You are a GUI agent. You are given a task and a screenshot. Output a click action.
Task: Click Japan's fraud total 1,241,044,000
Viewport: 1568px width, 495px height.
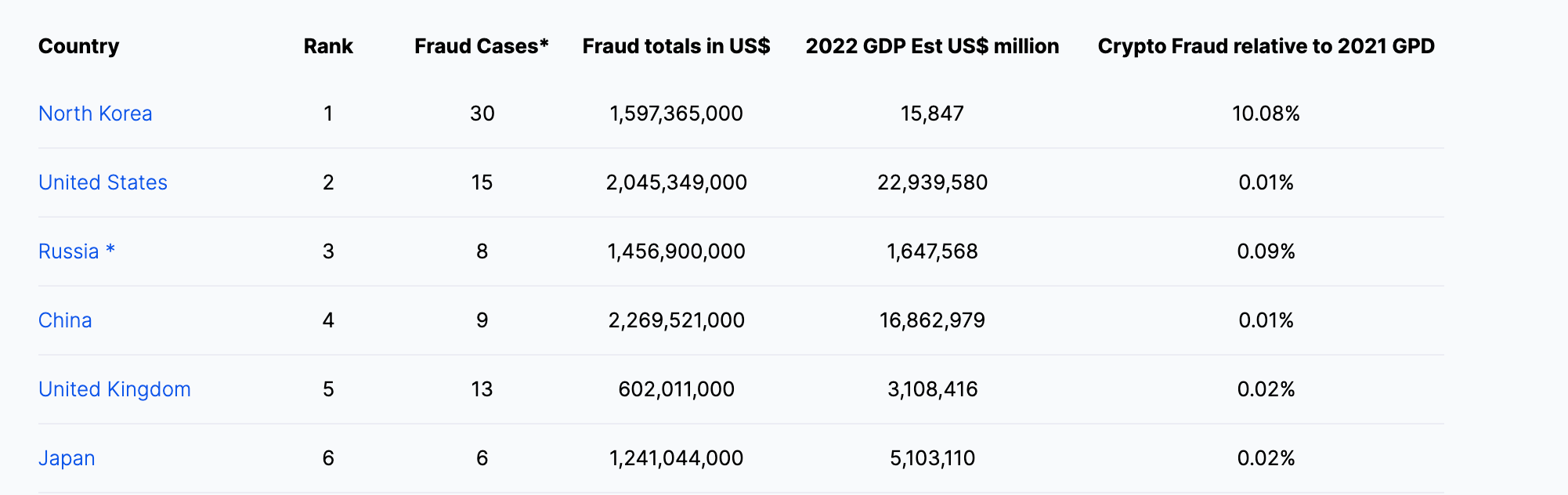pos(676,458)
